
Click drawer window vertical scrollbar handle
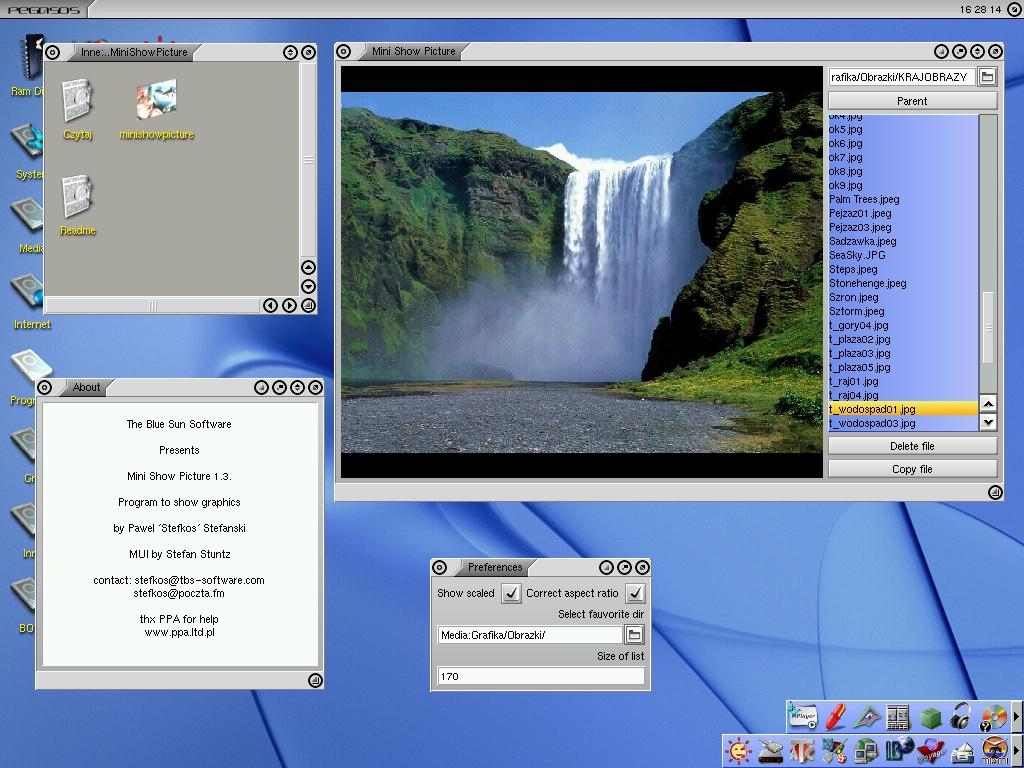(x=308, y=159)
